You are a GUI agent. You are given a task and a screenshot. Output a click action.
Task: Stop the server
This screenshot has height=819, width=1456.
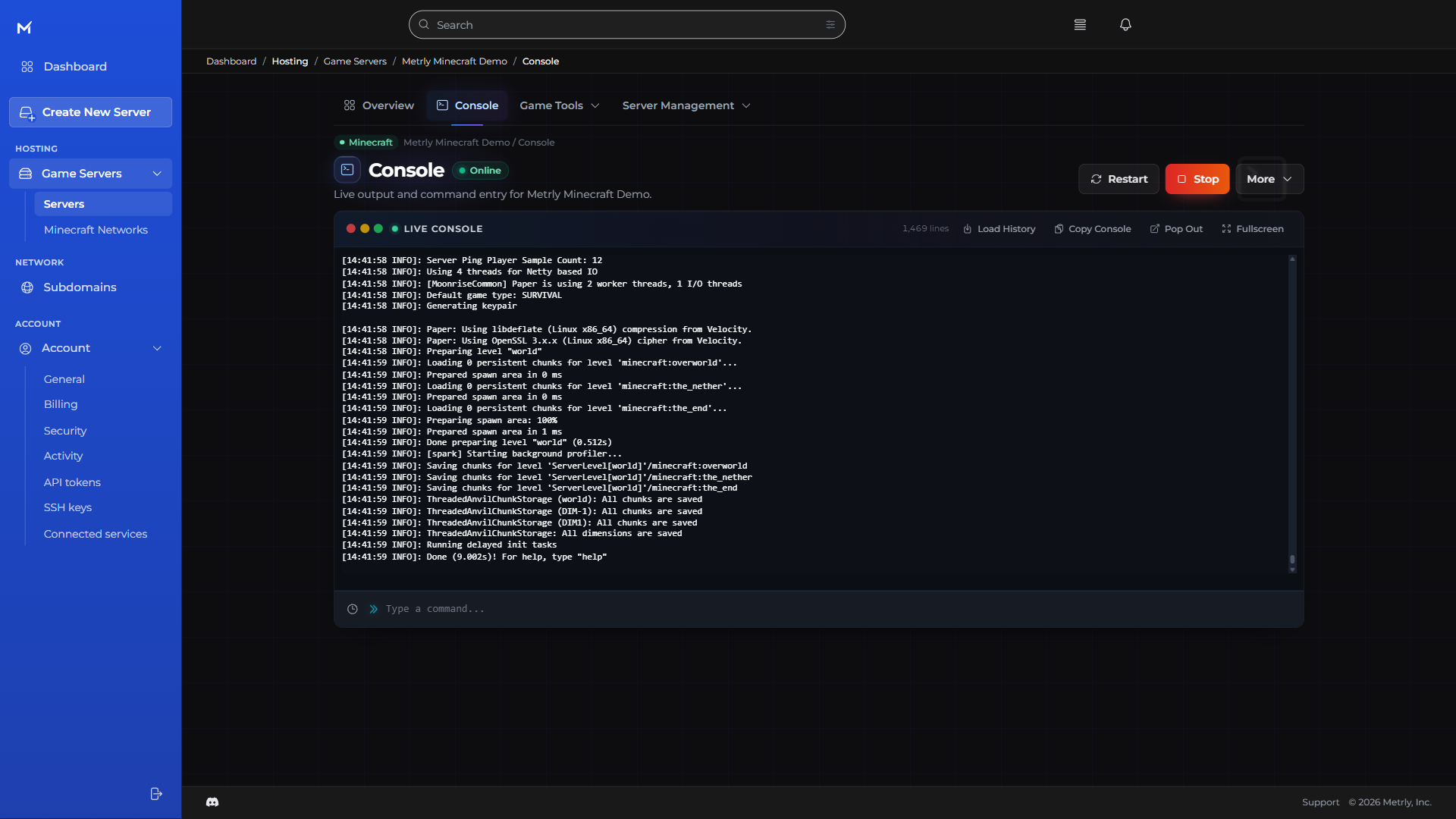coord(1197,179)
